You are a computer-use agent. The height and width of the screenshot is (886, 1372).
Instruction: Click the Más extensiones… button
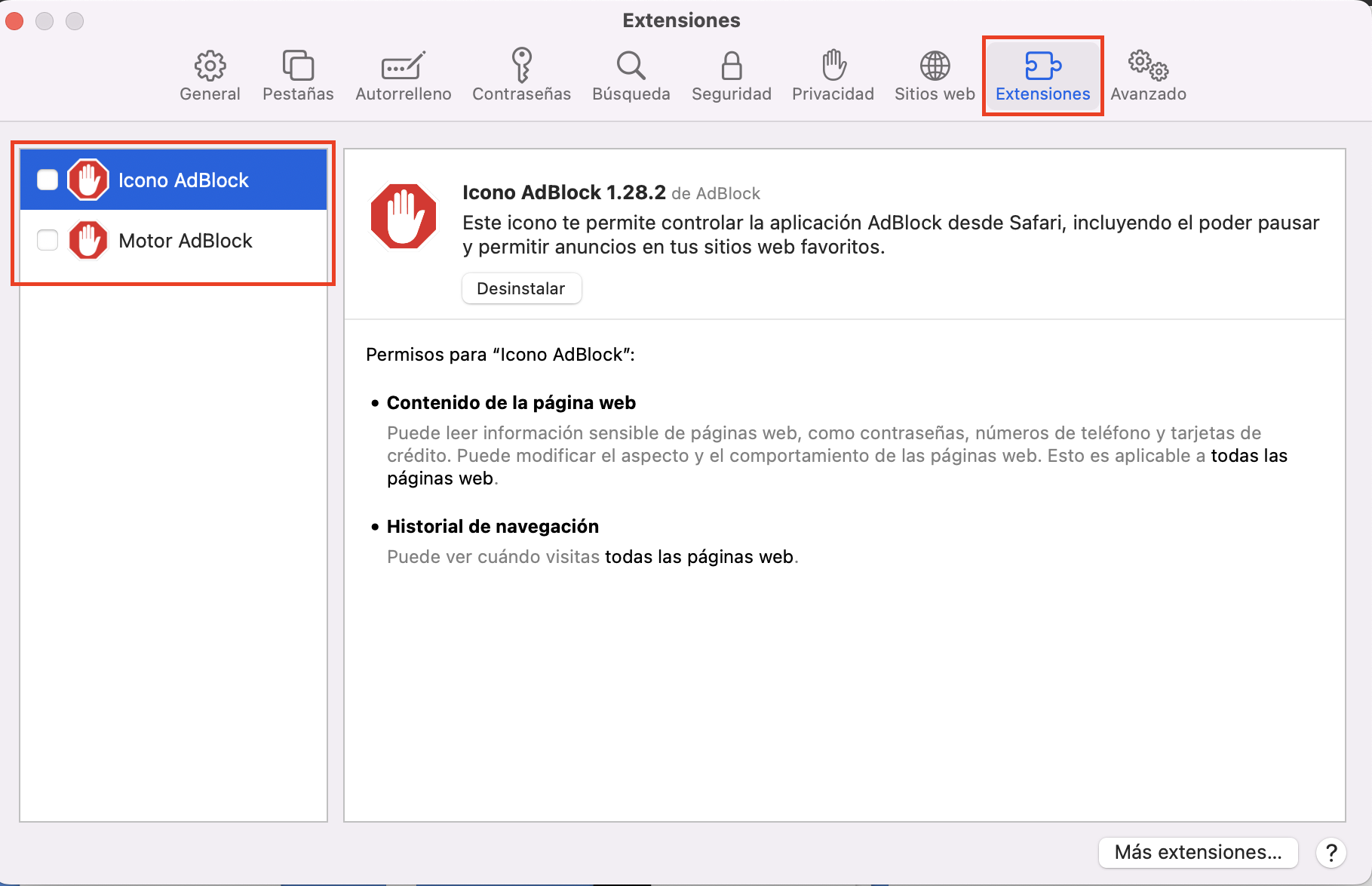[x=1198, y=852]
